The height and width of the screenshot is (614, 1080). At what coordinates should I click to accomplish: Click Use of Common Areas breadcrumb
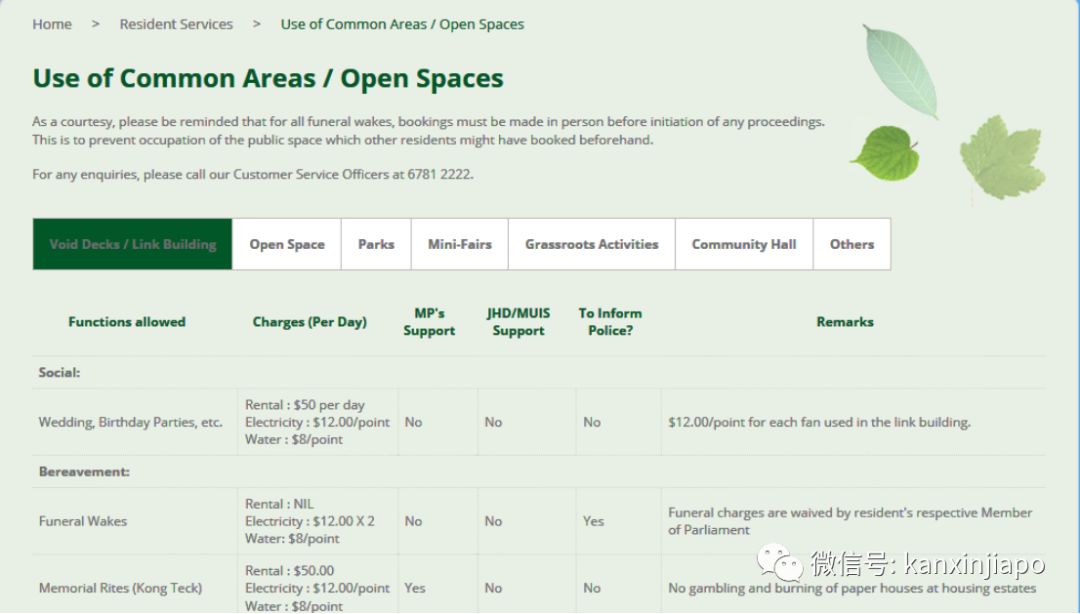(402, 24)
